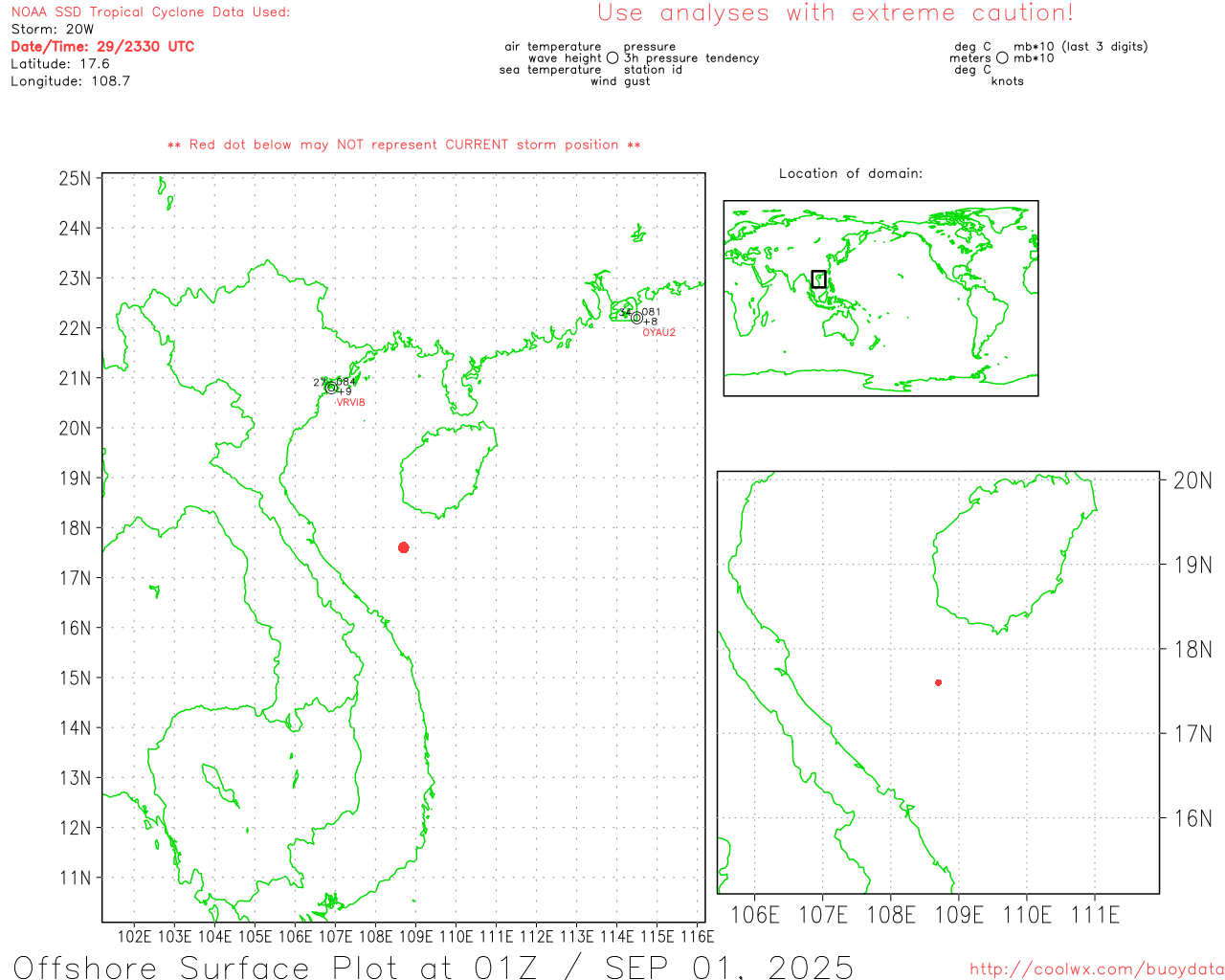Click the 'Date/Time: 29/2330 UTC' line
Screen dimensions: 1225x980
point(102,47)
